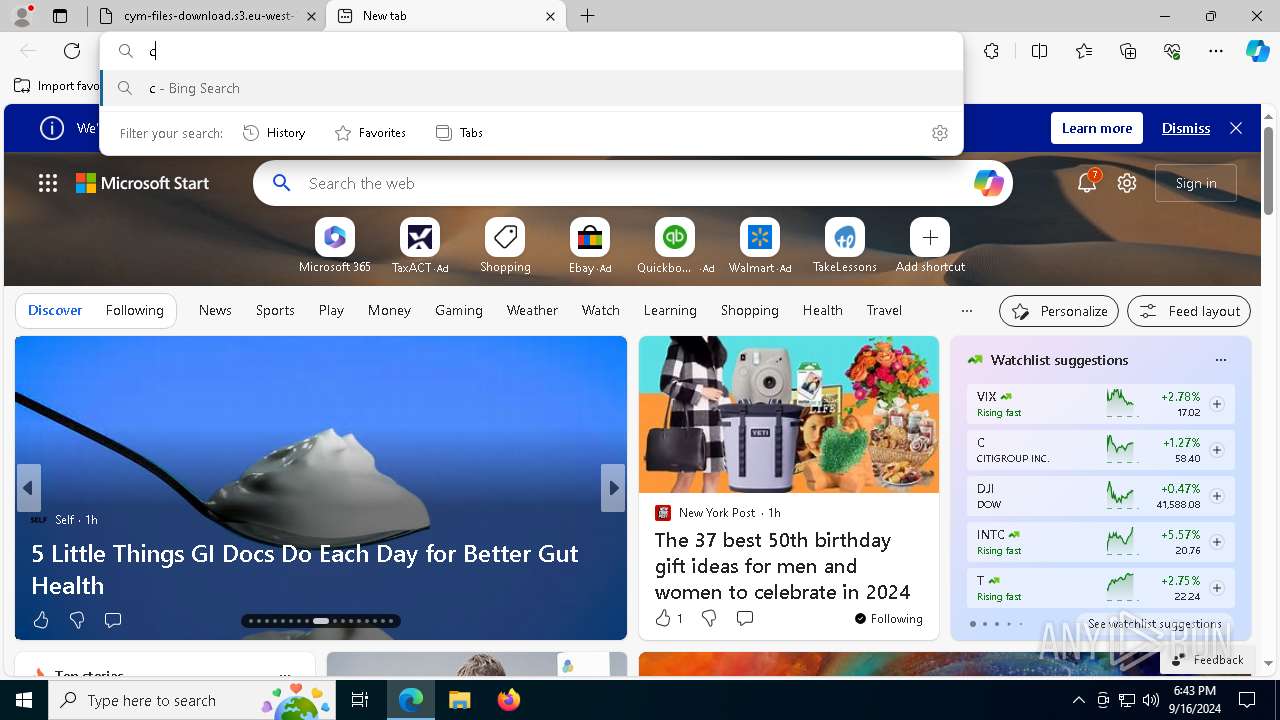This screenshot has height=720, width=1280.
Task: Click the Dismiss link on banner
Action: pos(1186,128)
